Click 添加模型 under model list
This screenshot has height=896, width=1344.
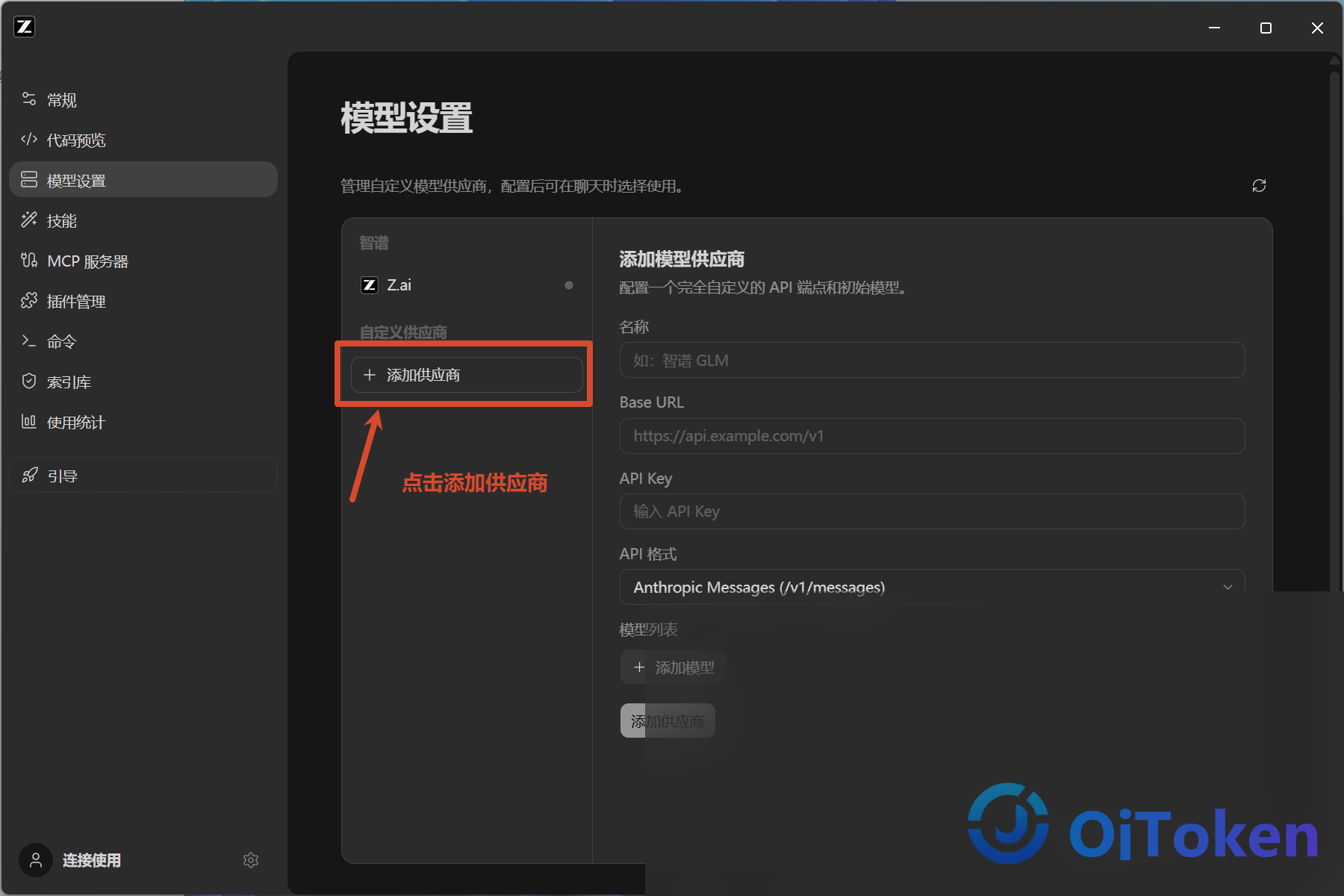point(673,668)
